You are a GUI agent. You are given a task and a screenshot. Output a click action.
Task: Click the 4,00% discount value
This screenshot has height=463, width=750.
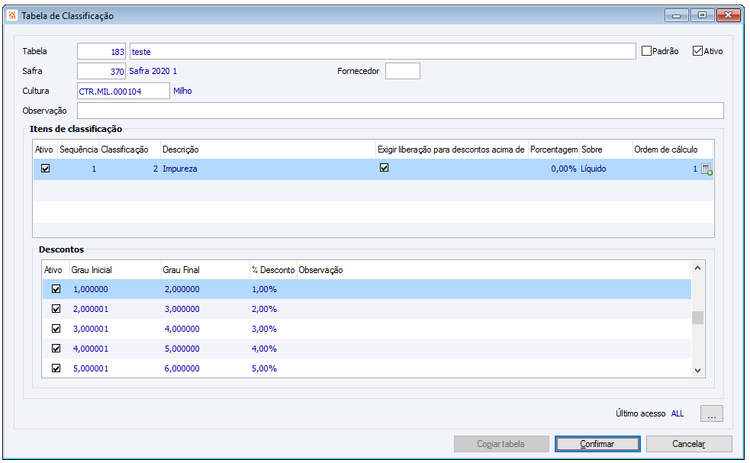click(x=264, y=349)
